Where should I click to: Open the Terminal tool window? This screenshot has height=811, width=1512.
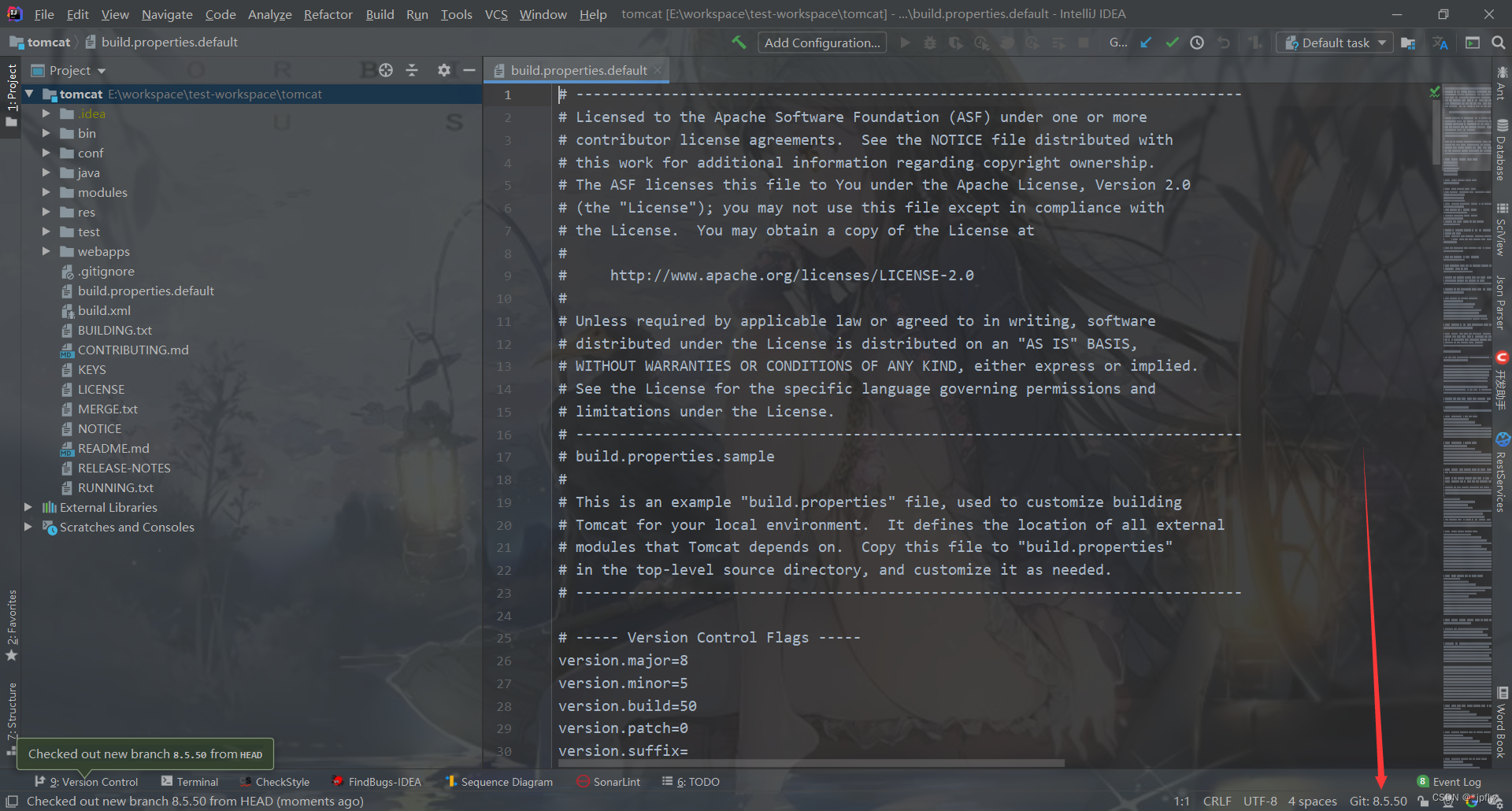190,782
